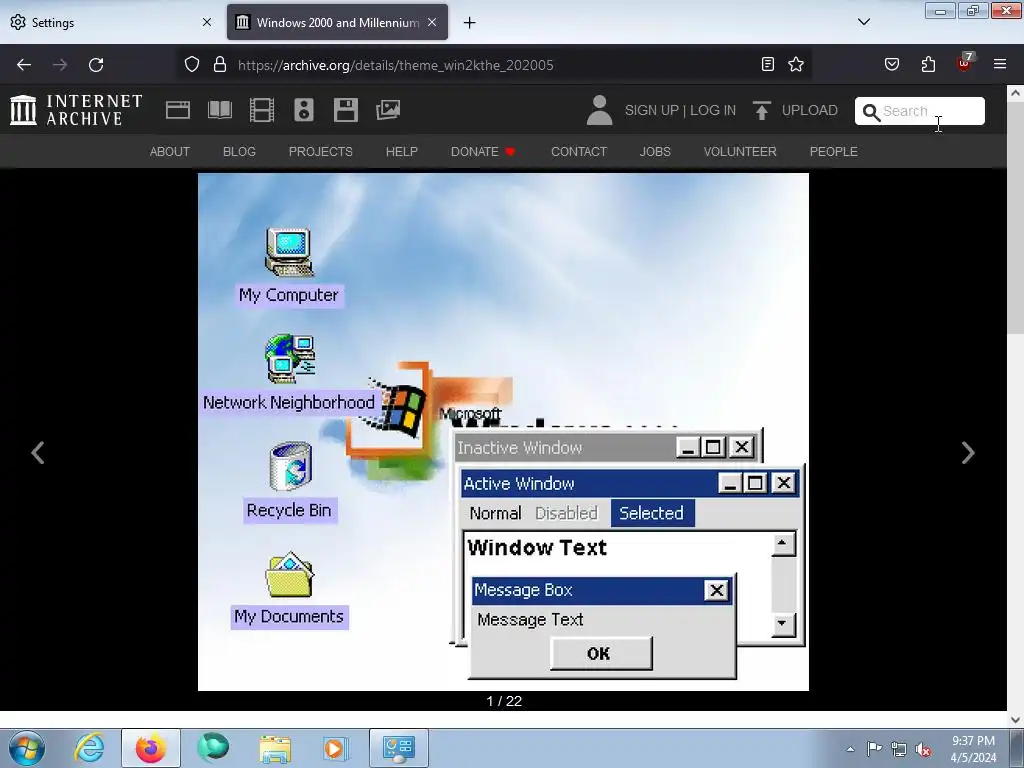Screen dimensions: 1024x768
Task: Open the HELP menu item
Action: (402, 152)
